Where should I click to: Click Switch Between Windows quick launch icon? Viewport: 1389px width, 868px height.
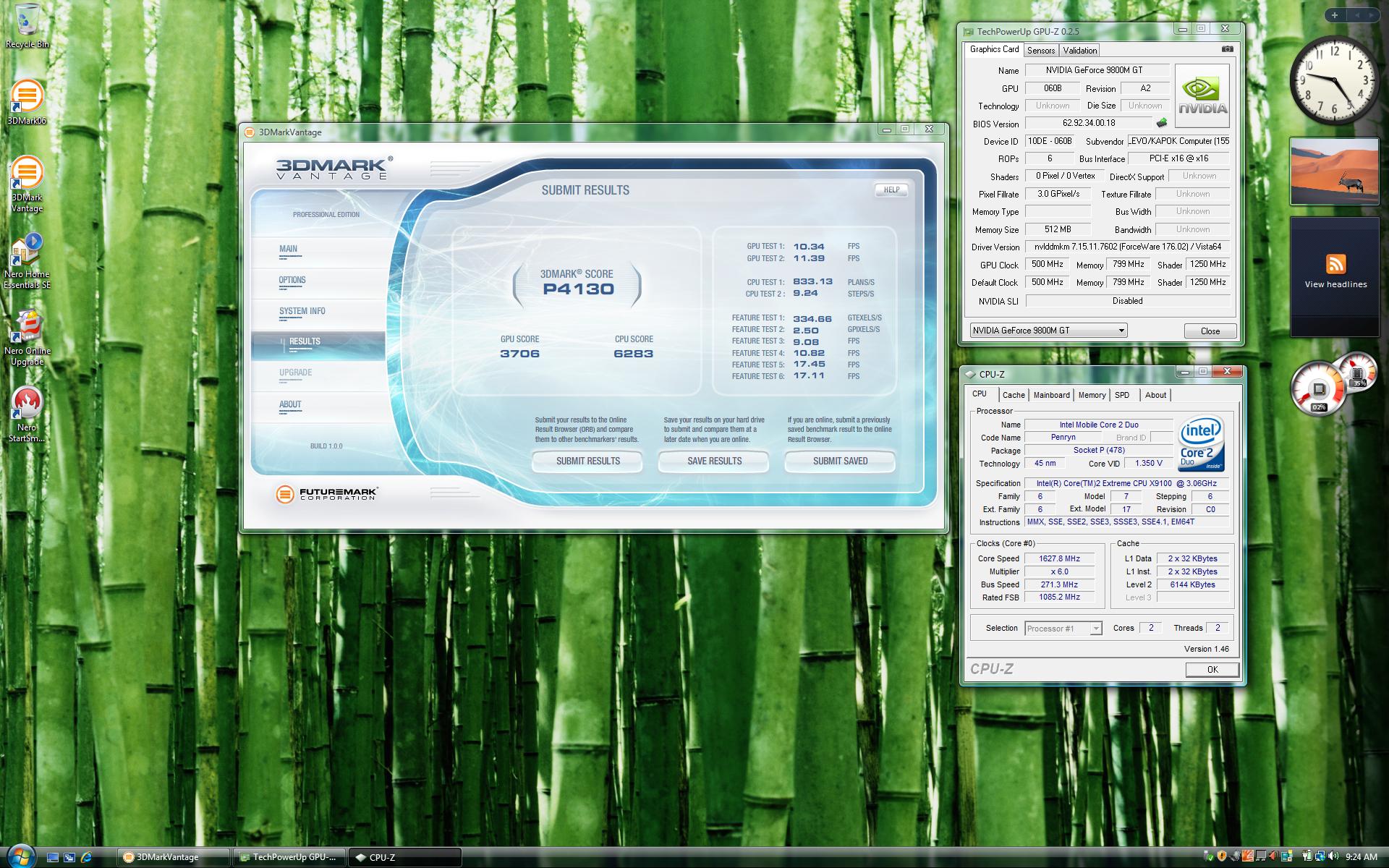[x=69, y=857]
